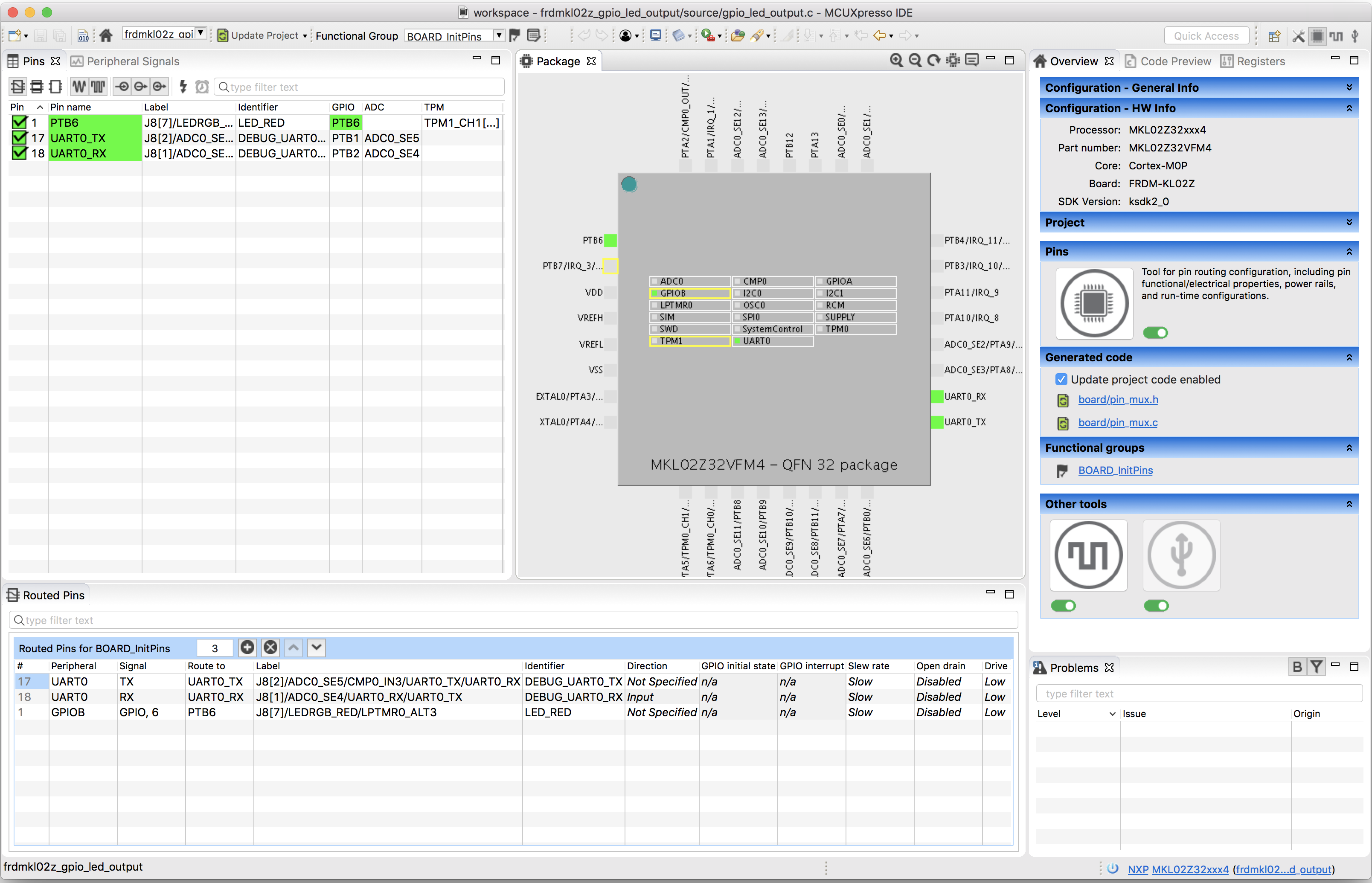Click the double waveform icon in Pins toolbar
The width and height of the screenshot is (1372, 883).
click(x=98, y=87)
